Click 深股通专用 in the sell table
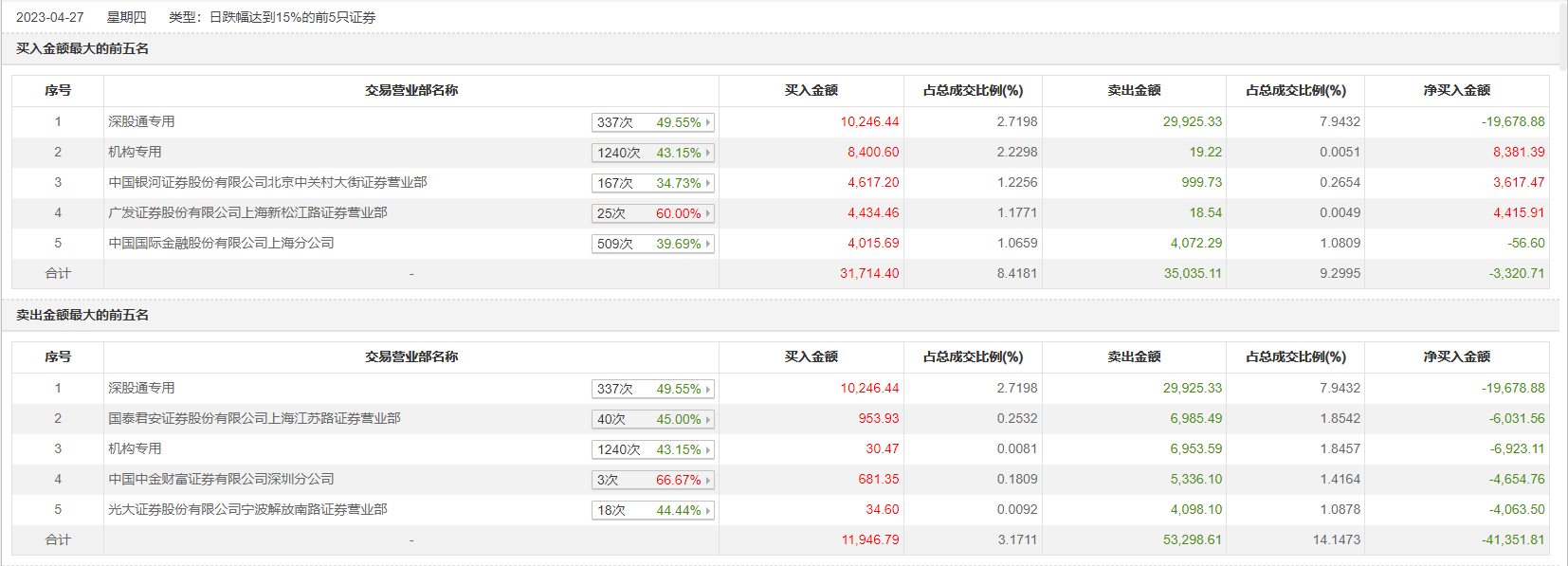 141,388
